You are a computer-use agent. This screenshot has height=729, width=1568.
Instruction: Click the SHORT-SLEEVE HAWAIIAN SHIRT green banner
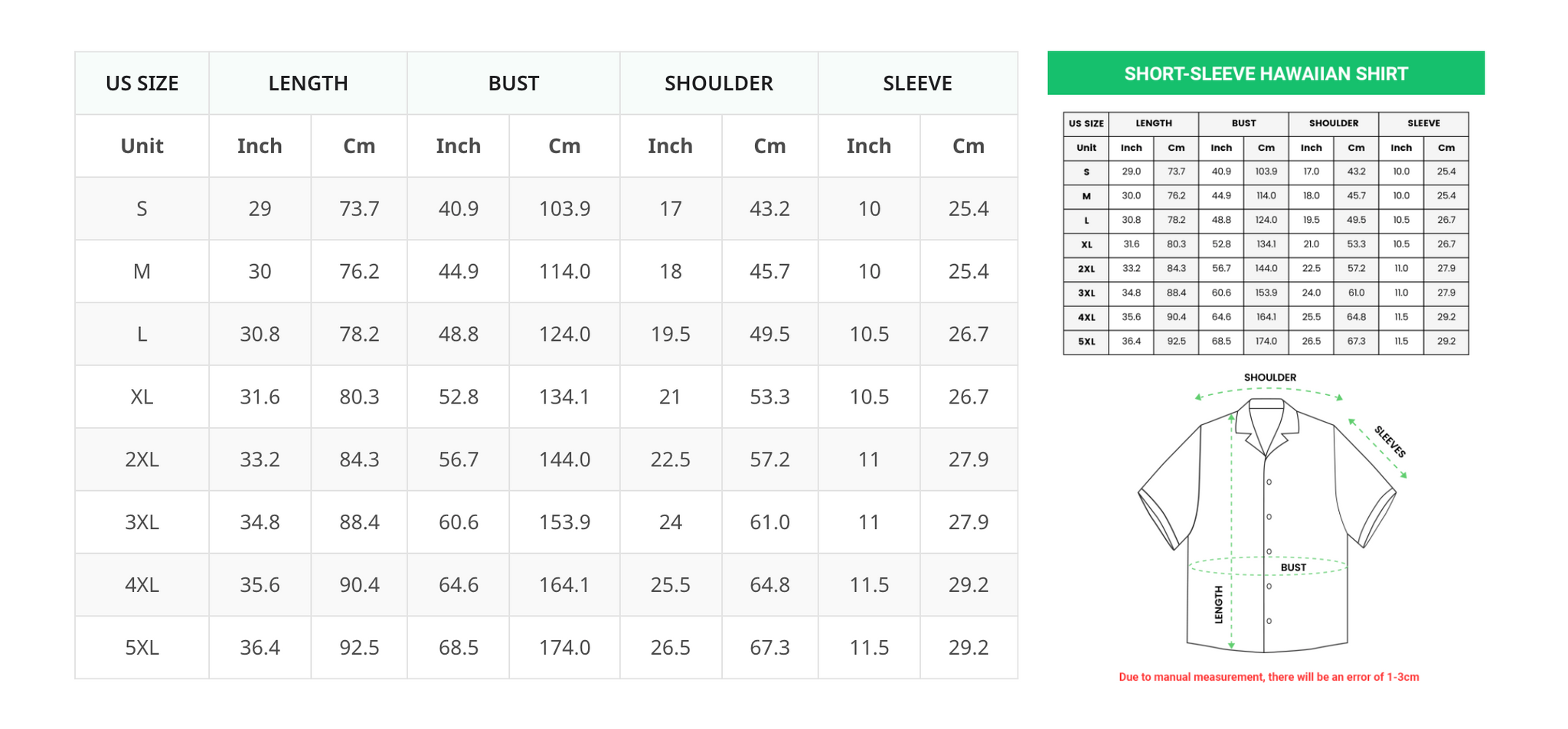(x=1266, y=74)
